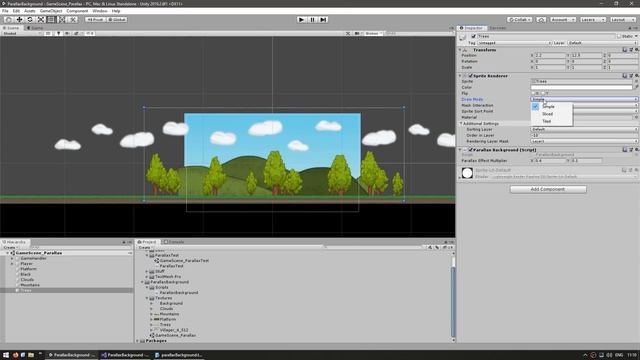Image resolution: width=640 pixels, height=360 pixels.
Task: Select the Move tool in the toolbar
Action: [x=19, y=19]
